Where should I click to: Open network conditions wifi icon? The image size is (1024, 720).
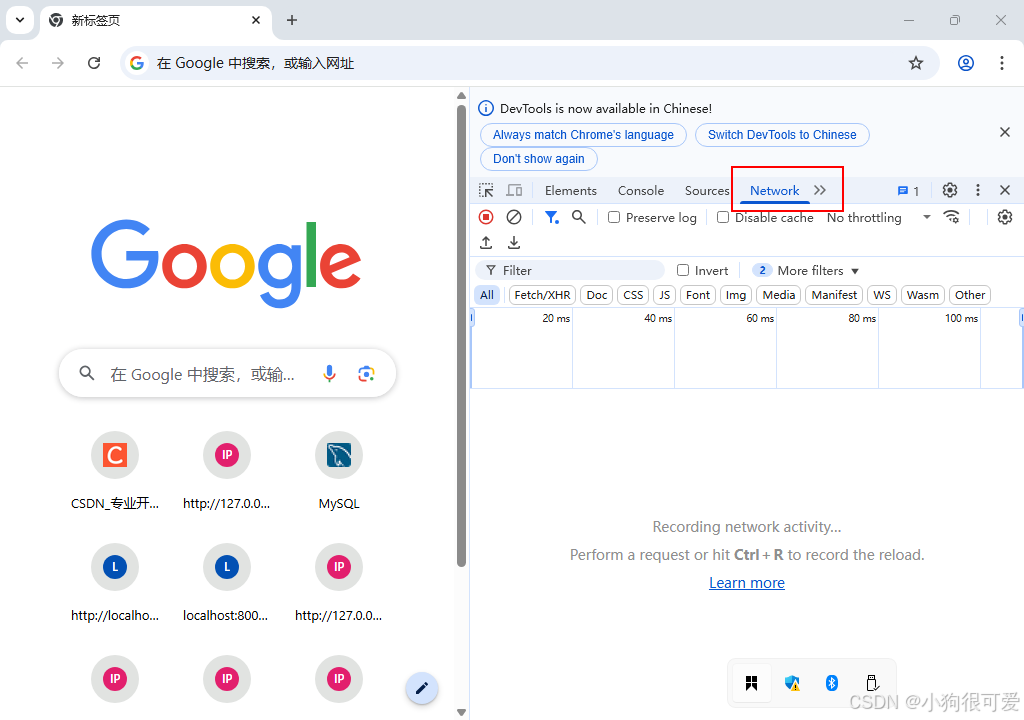952,217
